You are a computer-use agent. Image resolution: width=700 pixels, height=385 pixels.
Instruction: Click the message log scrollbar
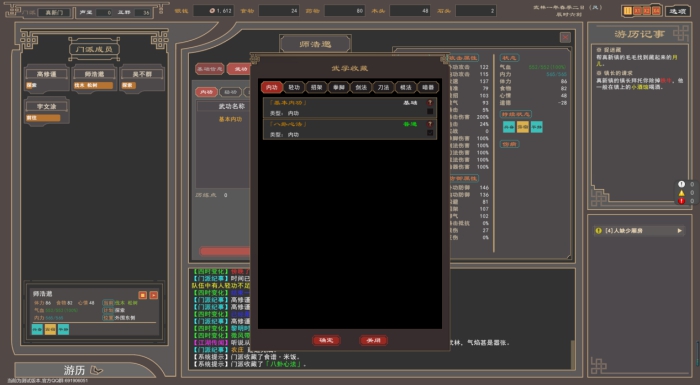[x=572, y=355]
